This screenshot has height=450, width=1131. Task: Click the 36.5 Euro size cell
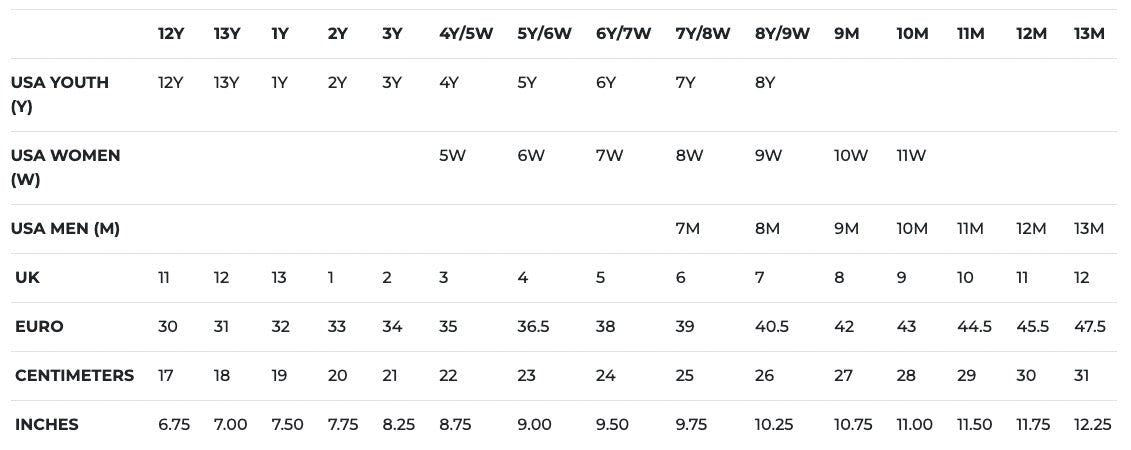[533, 327]
